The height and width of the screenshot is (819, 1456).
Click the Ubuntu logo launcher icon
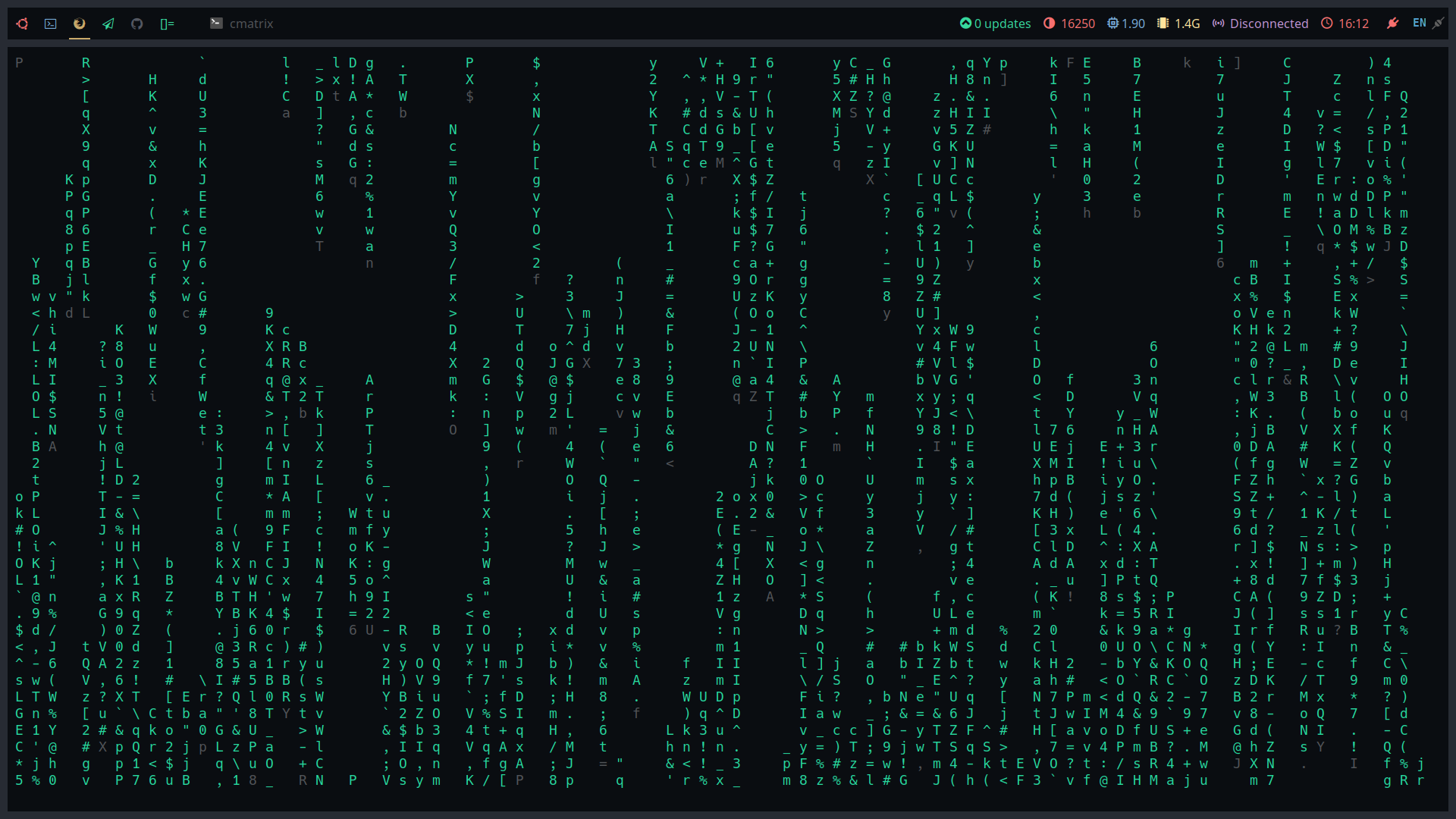22,24
